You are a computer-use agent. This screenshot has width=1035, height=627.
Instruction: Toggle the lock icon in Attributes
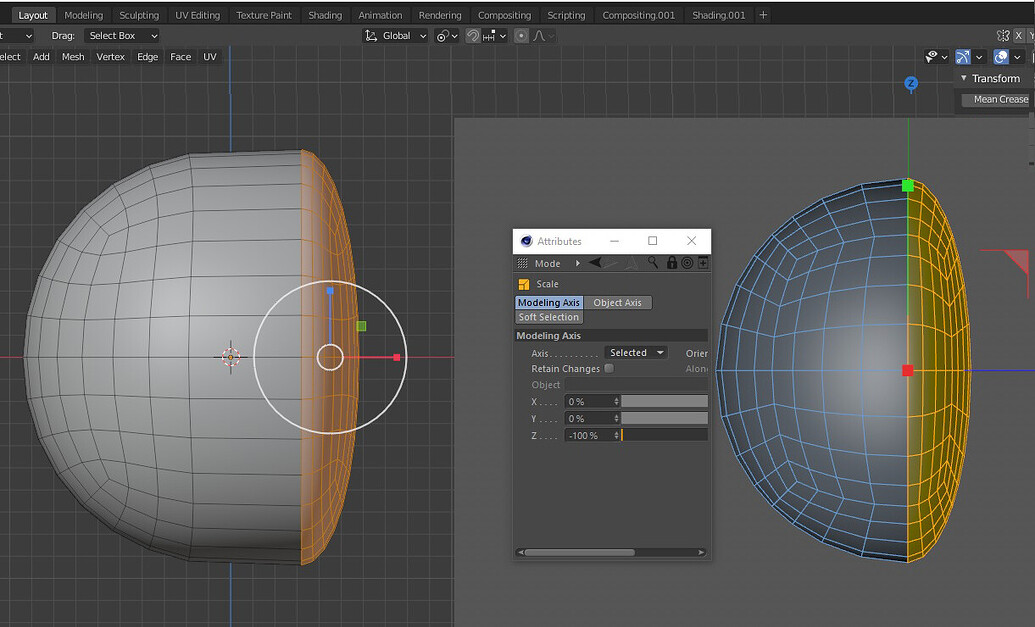(672, 263)
